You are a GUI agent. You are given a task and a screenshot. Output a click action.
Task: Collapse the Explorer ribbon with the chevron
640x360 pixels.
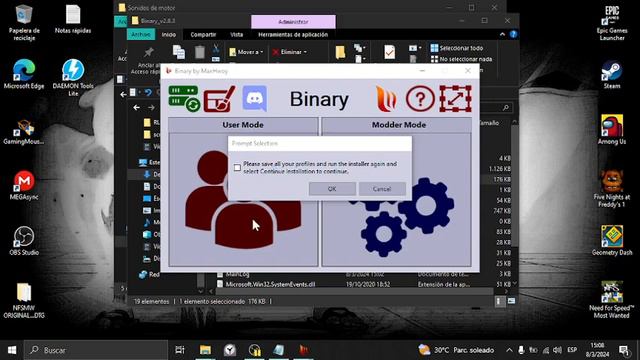(502, 35)
